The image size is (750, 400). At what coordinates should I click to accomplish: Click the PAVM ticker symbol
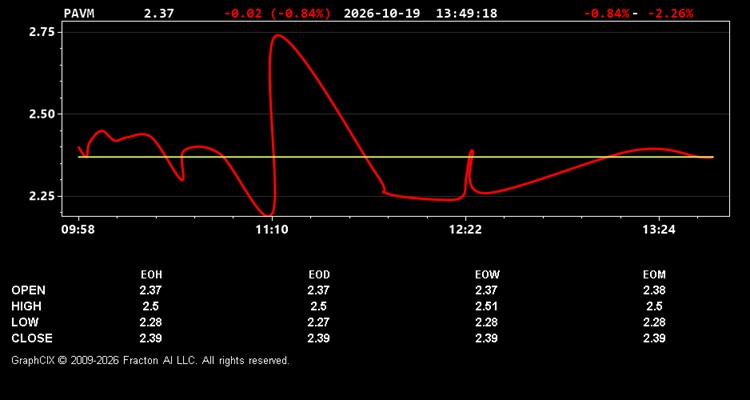pos(79,13)
